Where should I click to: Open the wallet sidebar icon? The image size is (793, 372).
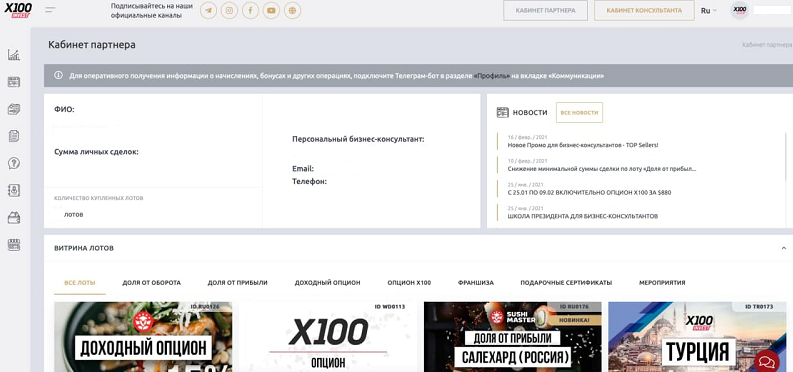coord(14,218)
